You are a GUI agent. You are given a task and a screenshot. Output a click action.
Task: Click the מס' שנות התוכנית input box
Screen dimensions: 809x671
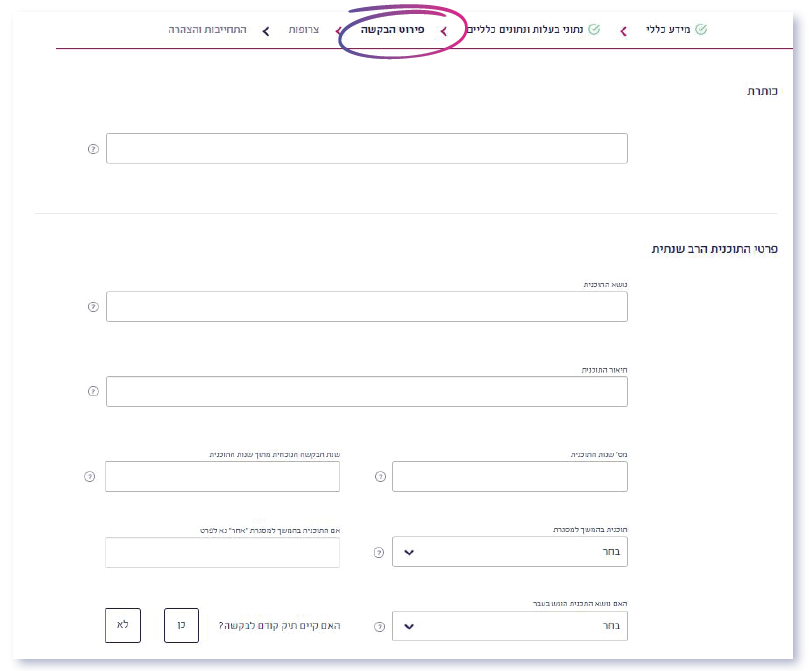(x=509, y=477)
